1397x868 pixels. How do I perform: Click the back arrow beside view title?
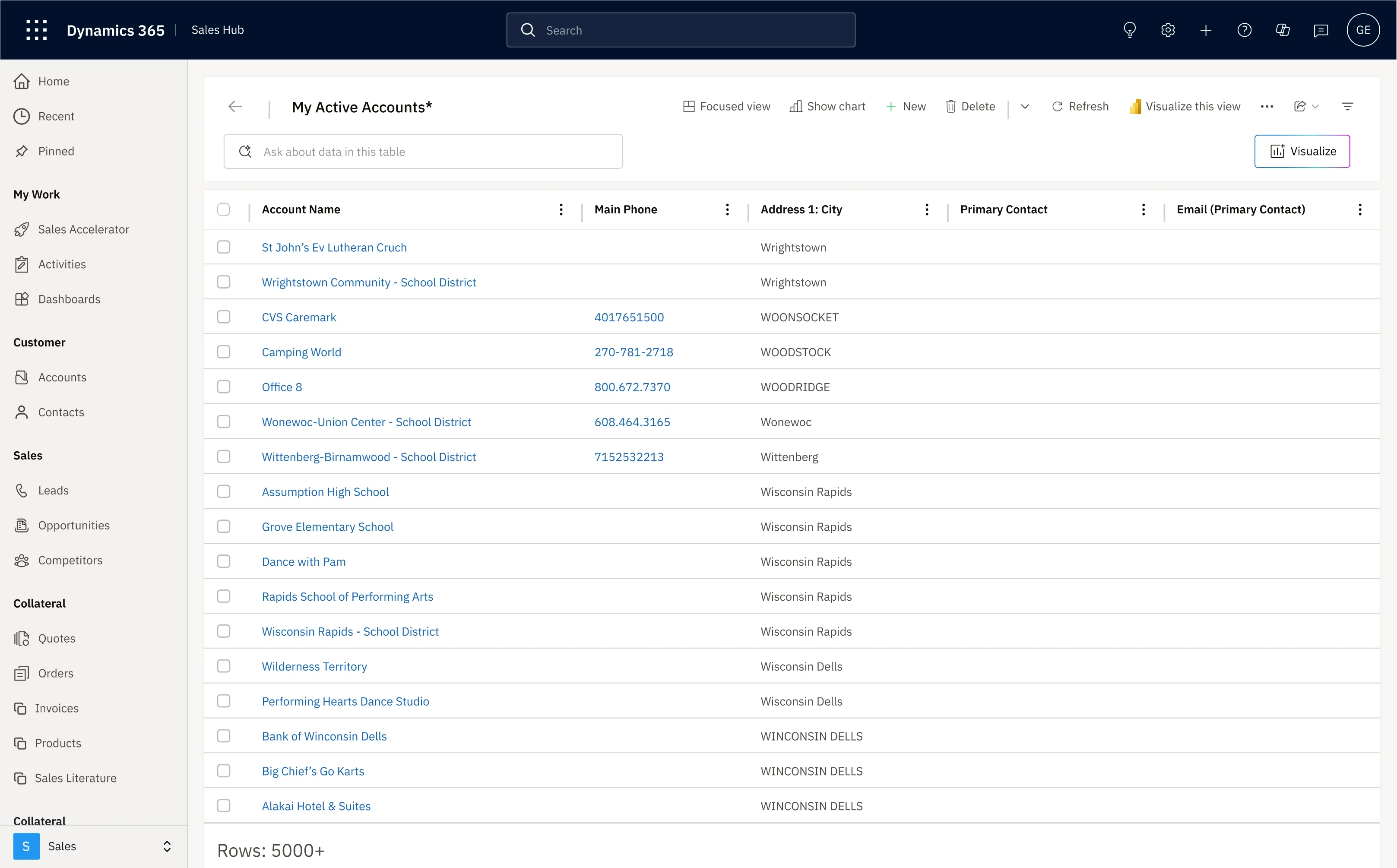coord(235,106)
